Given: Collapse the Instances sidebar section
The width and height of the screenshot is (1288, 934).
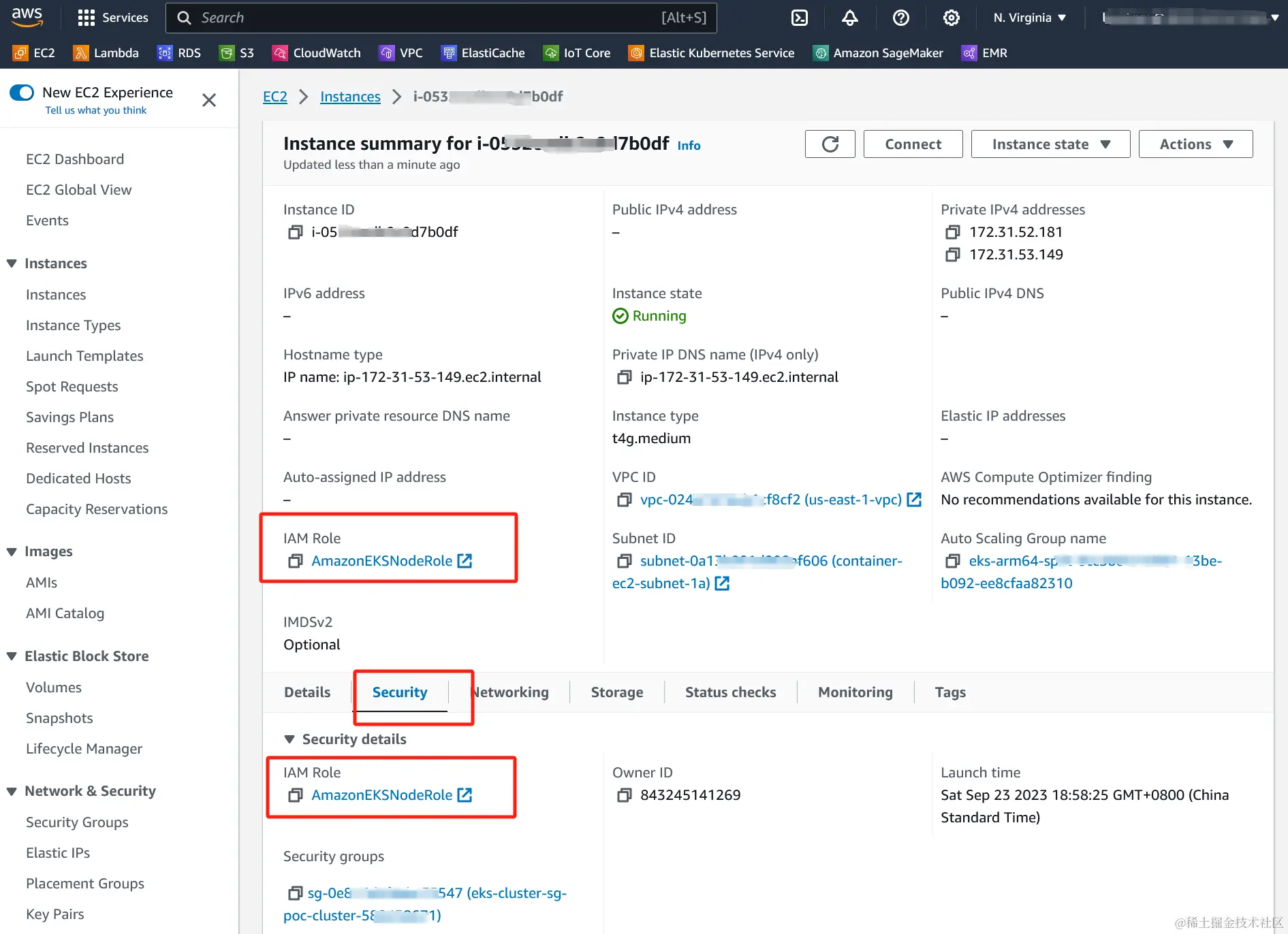Looking at the screenshot, I should [x=12, y=263].
